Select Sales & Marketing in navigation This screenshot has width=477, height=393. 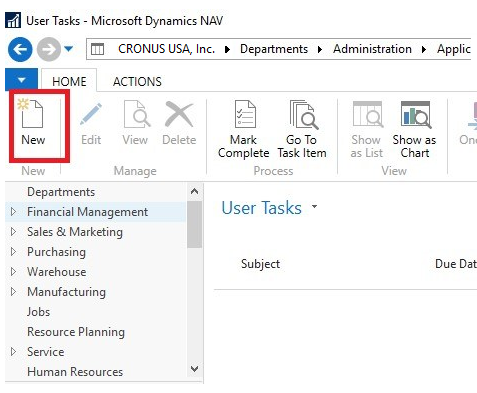(75, 232)
